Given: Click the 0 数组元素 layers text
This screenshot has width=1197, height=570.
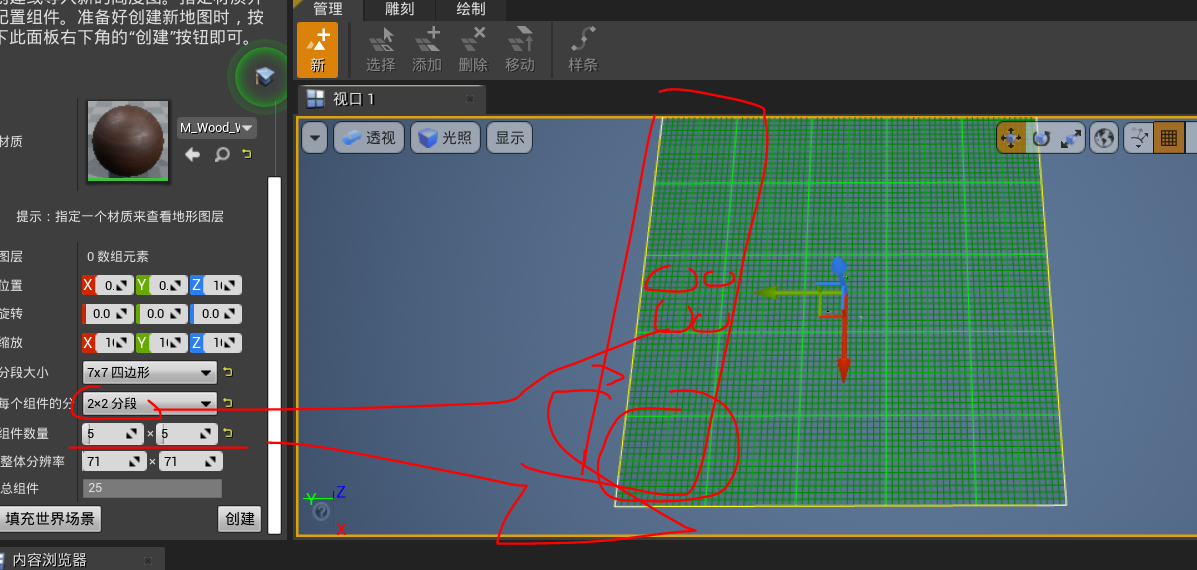Looking at the screenshot, I should pyautogui.click(x=118, y=257).
